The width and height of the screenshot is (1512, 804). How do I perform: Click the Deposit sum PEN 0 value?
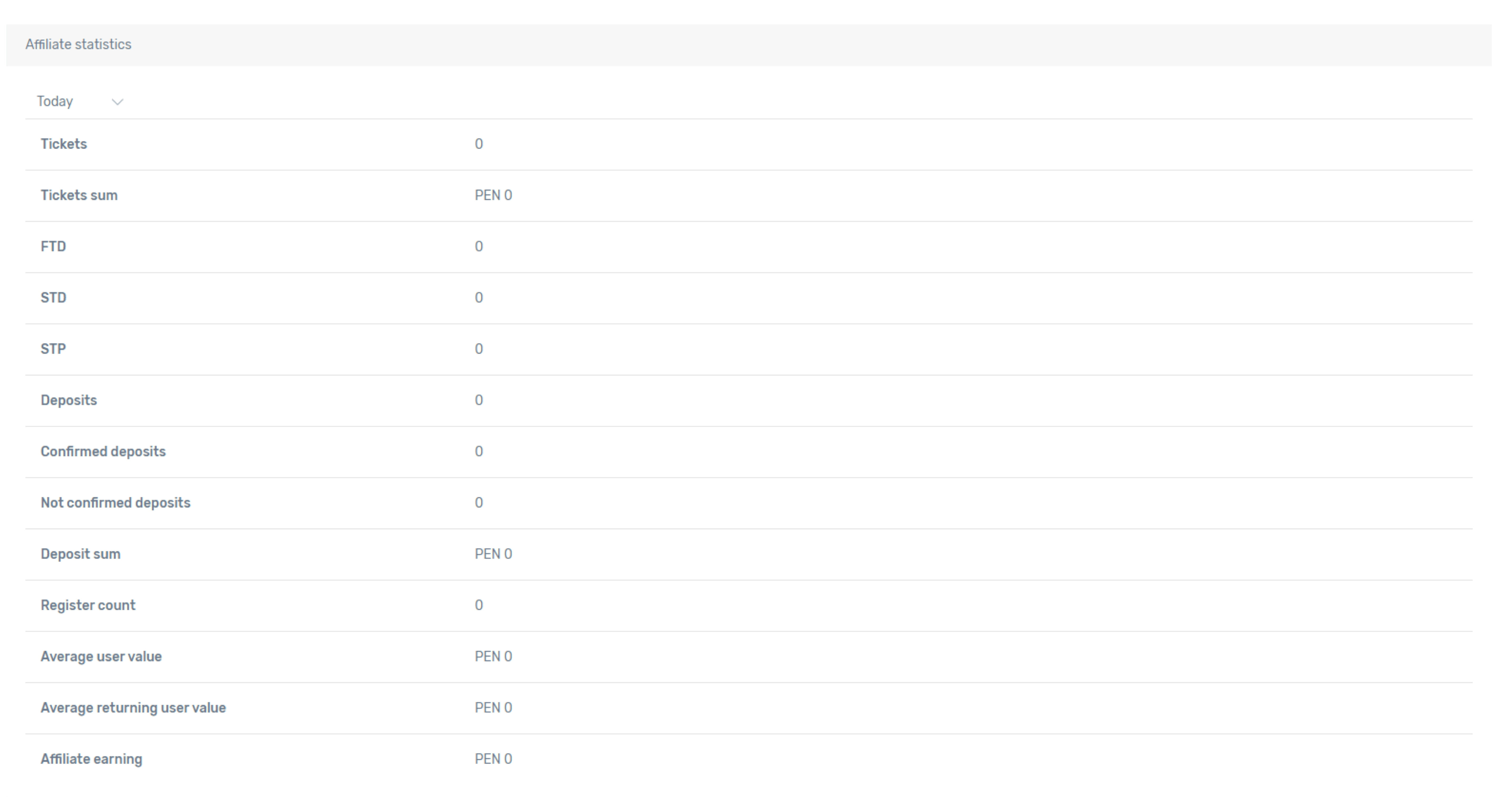pos(493,554)
